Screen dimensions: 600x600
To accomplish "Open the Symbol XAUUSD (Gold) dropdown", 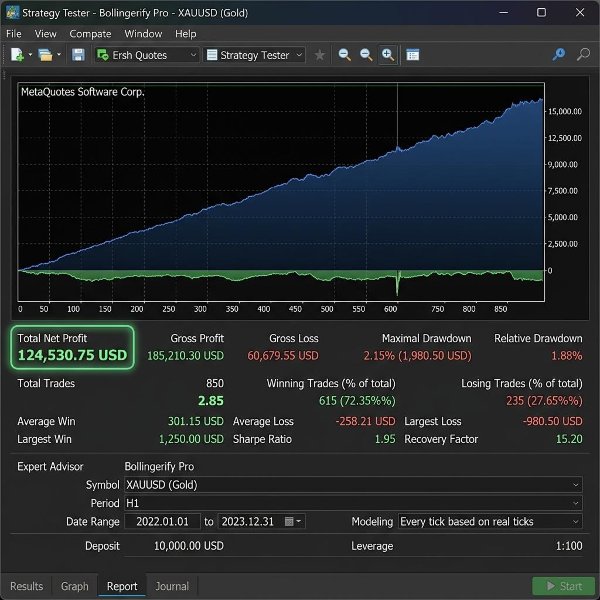I will tap(353, 484).
